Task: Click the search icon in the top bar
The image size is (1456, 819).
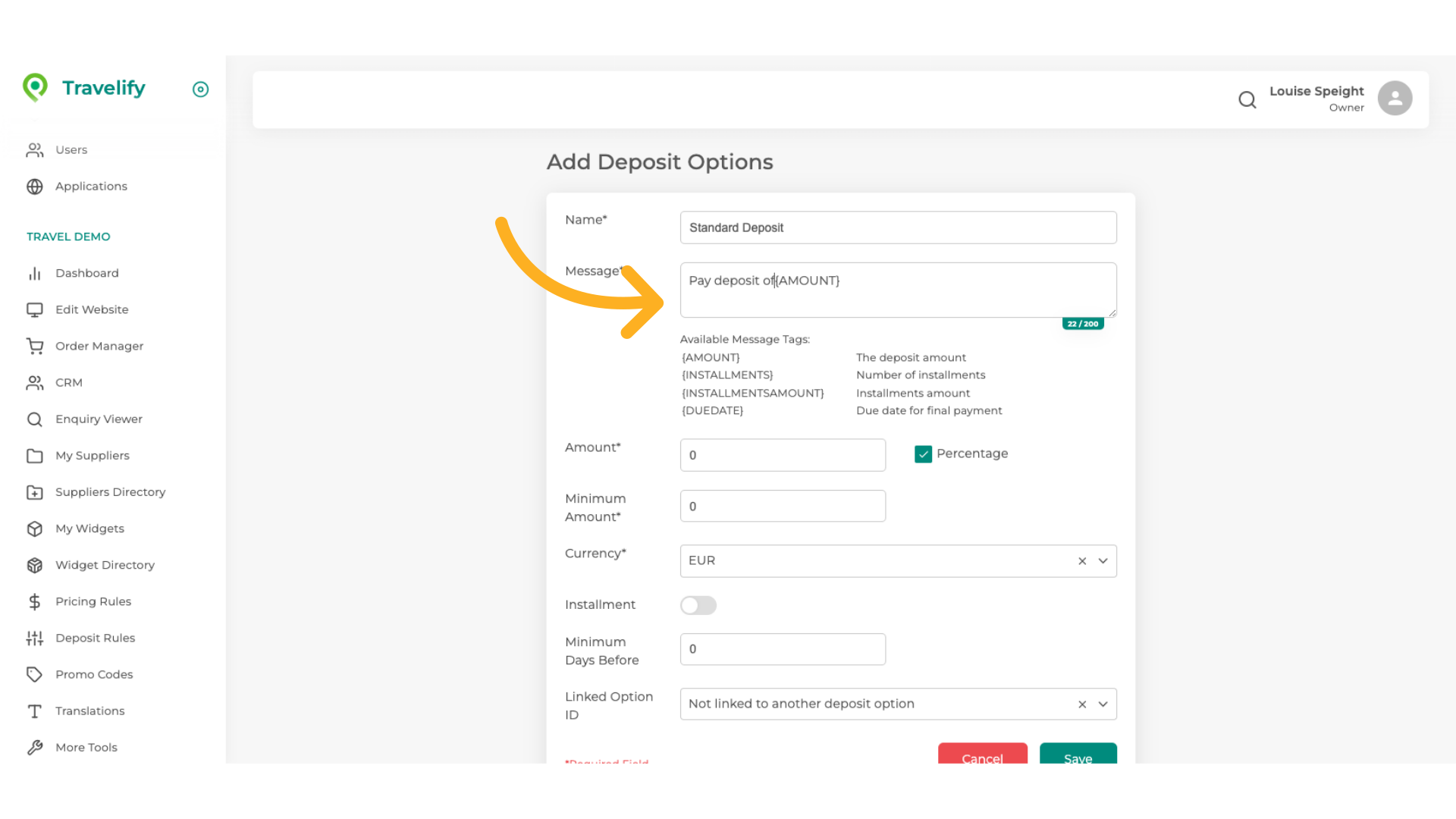Action: 1247,99
